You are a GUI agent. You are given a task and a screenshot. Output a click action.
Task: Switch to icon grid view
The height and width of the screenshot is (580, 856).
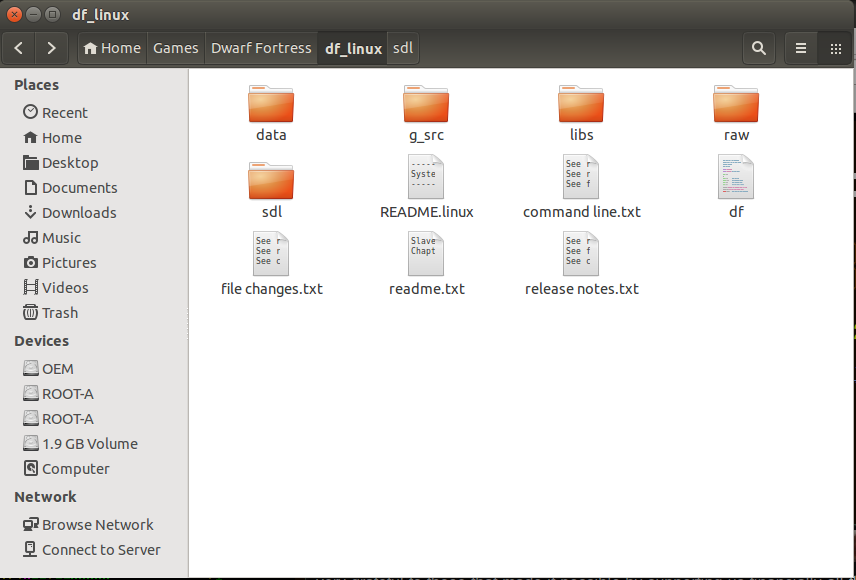click(x=835, y=48)
